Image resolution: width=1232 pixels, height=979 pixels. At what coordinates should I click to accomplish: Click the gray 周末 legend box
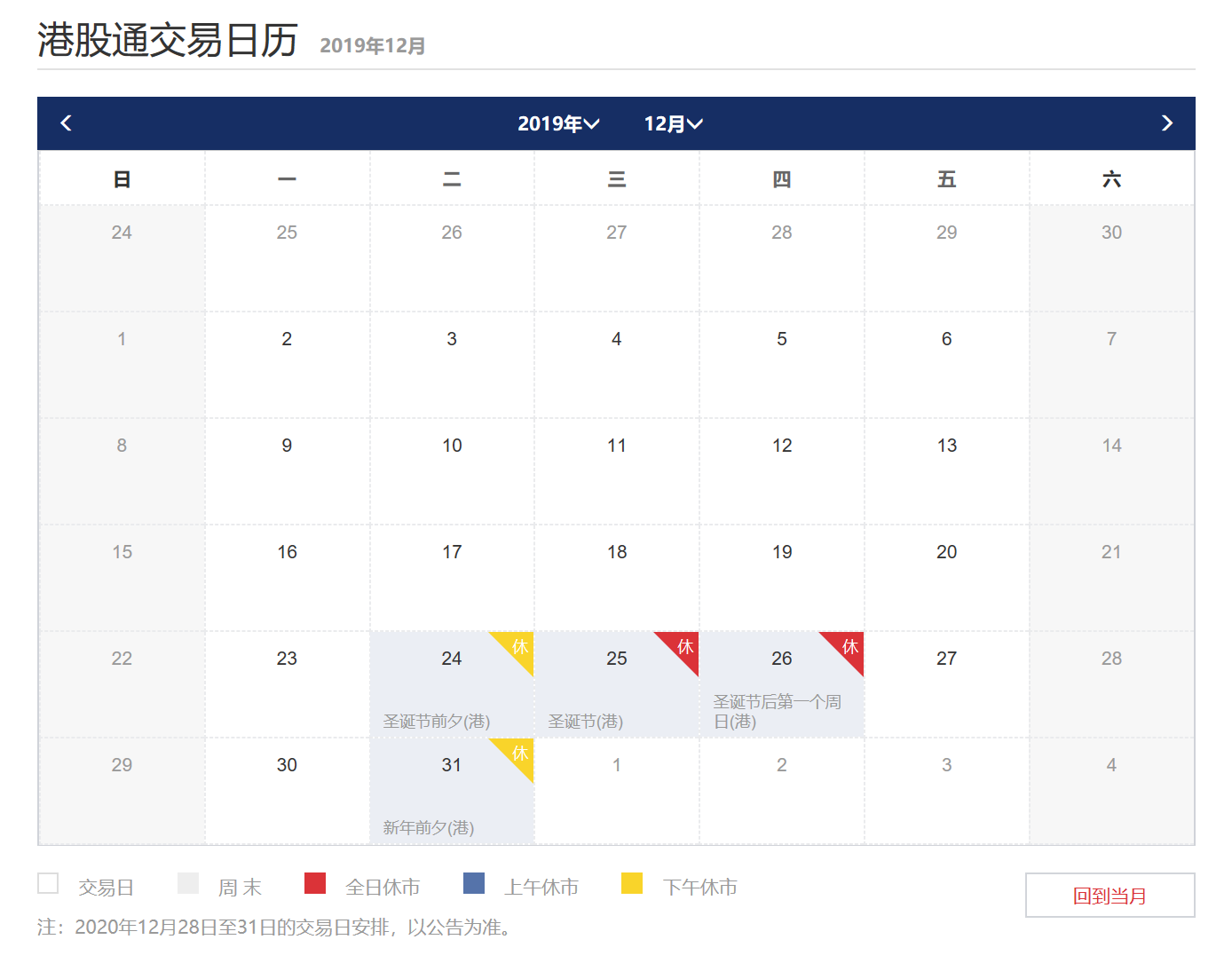[188, 883]
